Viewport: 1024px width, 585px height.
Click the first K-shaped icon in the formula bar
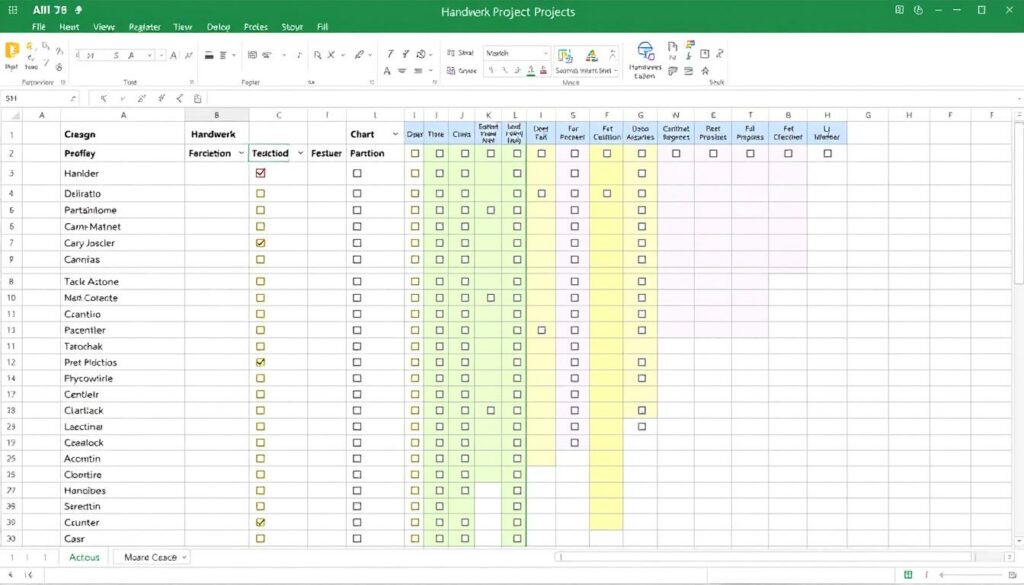[103, 99]
